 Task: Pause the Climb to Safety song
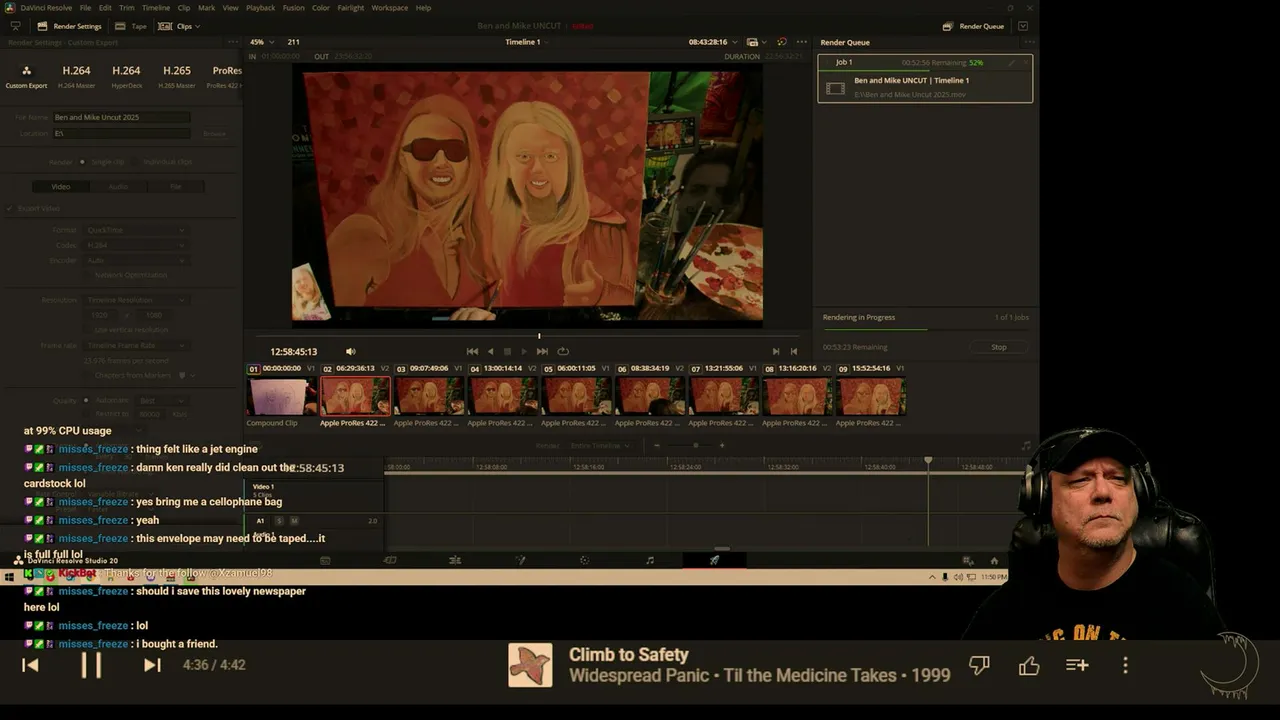(x=91, y=665)
